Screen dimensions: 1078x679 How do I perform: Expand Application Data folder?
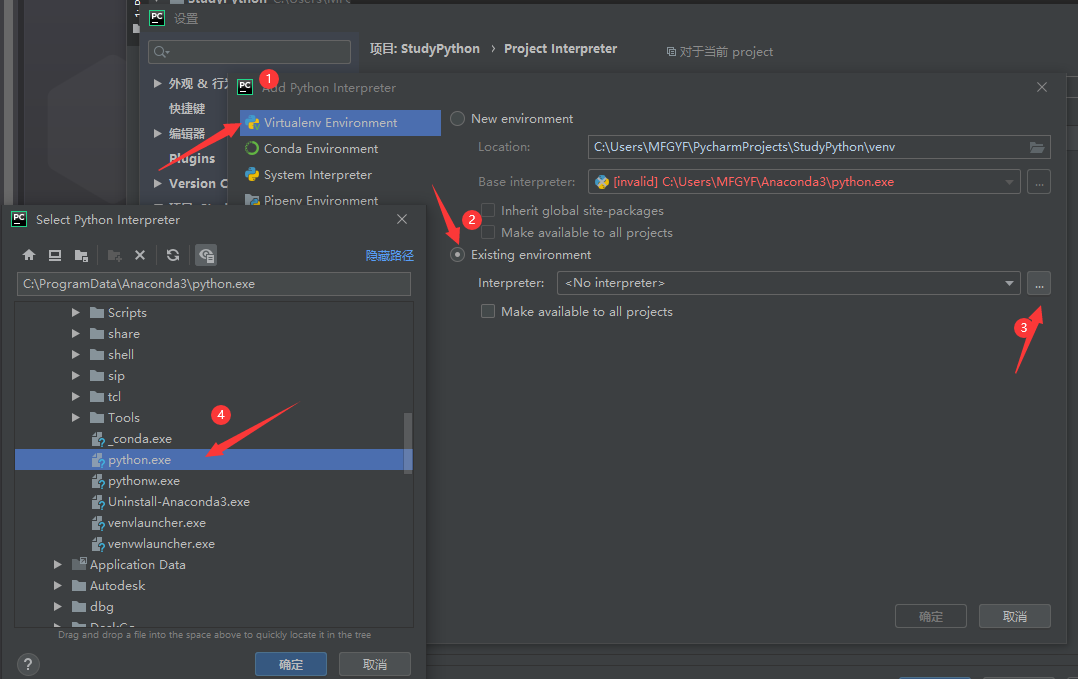click(58, 564)
